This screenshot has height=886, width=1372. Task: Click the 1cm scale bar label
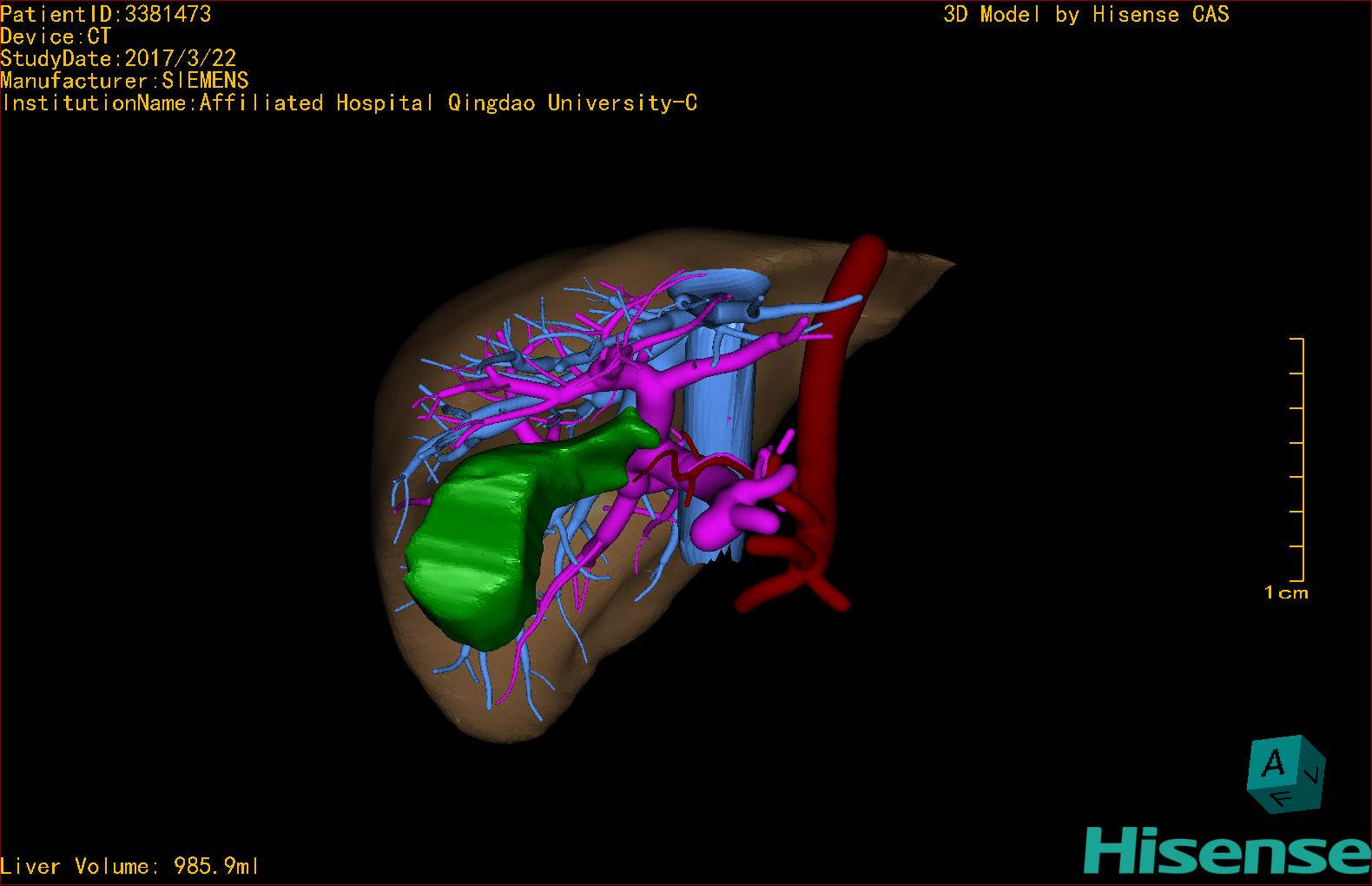pos(1285,593)
